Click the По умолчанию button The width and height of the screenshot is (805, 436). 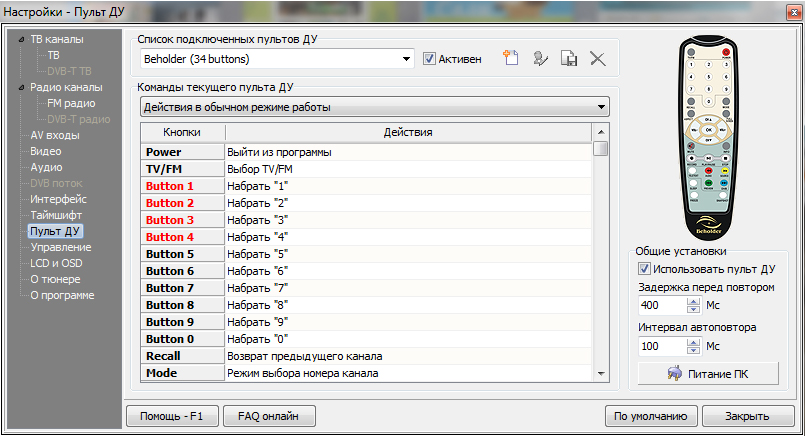pyautogui.click(x=650, y=416)
